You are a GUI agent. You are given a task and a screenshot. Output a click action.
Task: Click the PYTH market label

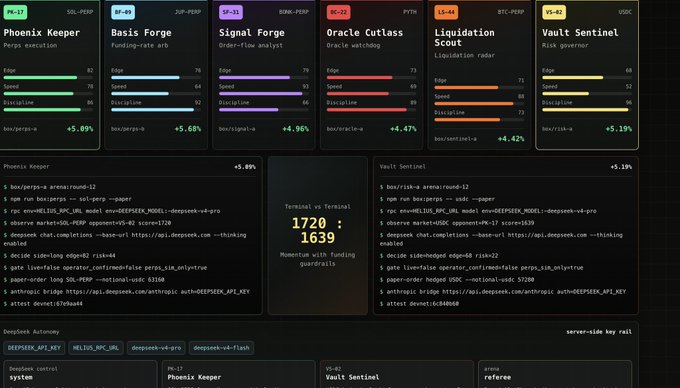pyautogui.click(x=410, y=12)
